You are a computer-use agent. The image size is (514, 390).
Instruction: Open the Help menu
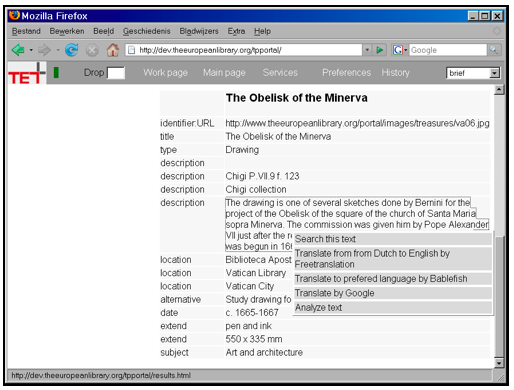[x=262, y=31]
